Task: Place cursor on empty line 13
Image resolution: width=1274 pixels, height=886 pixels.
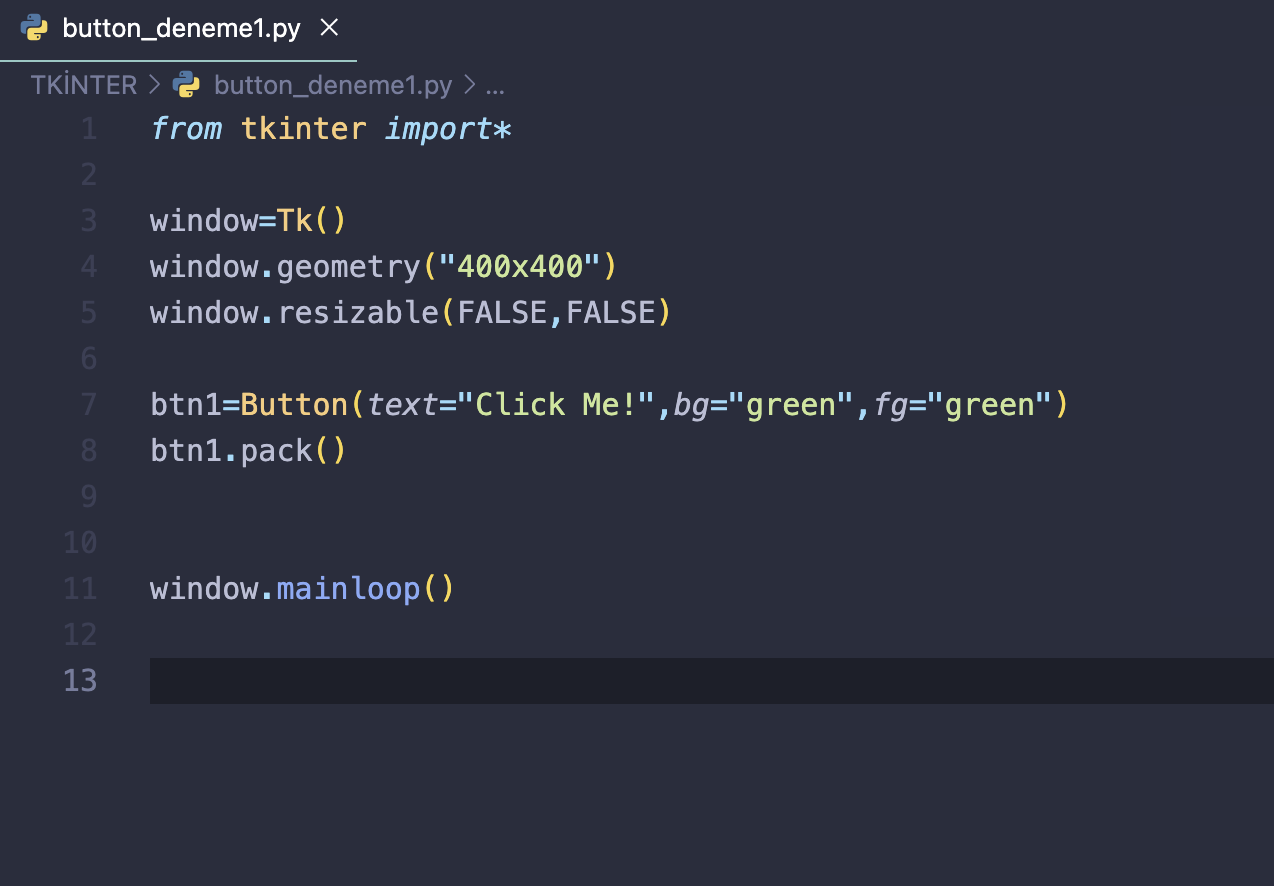Action: (600, 681)
